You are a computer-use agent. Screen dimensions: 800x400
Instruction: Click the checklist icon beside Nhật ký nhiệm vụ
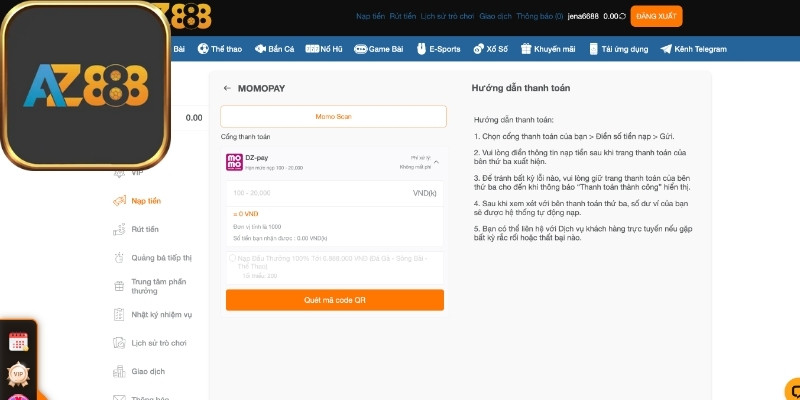(119, 314)
